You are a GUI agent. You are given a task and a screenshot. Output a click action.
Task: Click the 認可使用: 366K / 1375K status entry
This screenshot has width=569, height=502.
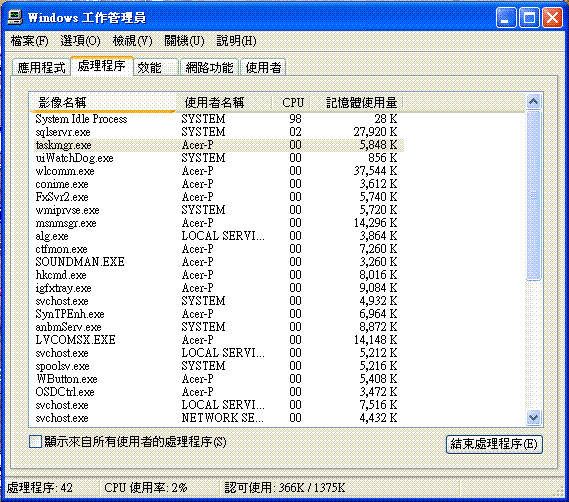point(284,487)
